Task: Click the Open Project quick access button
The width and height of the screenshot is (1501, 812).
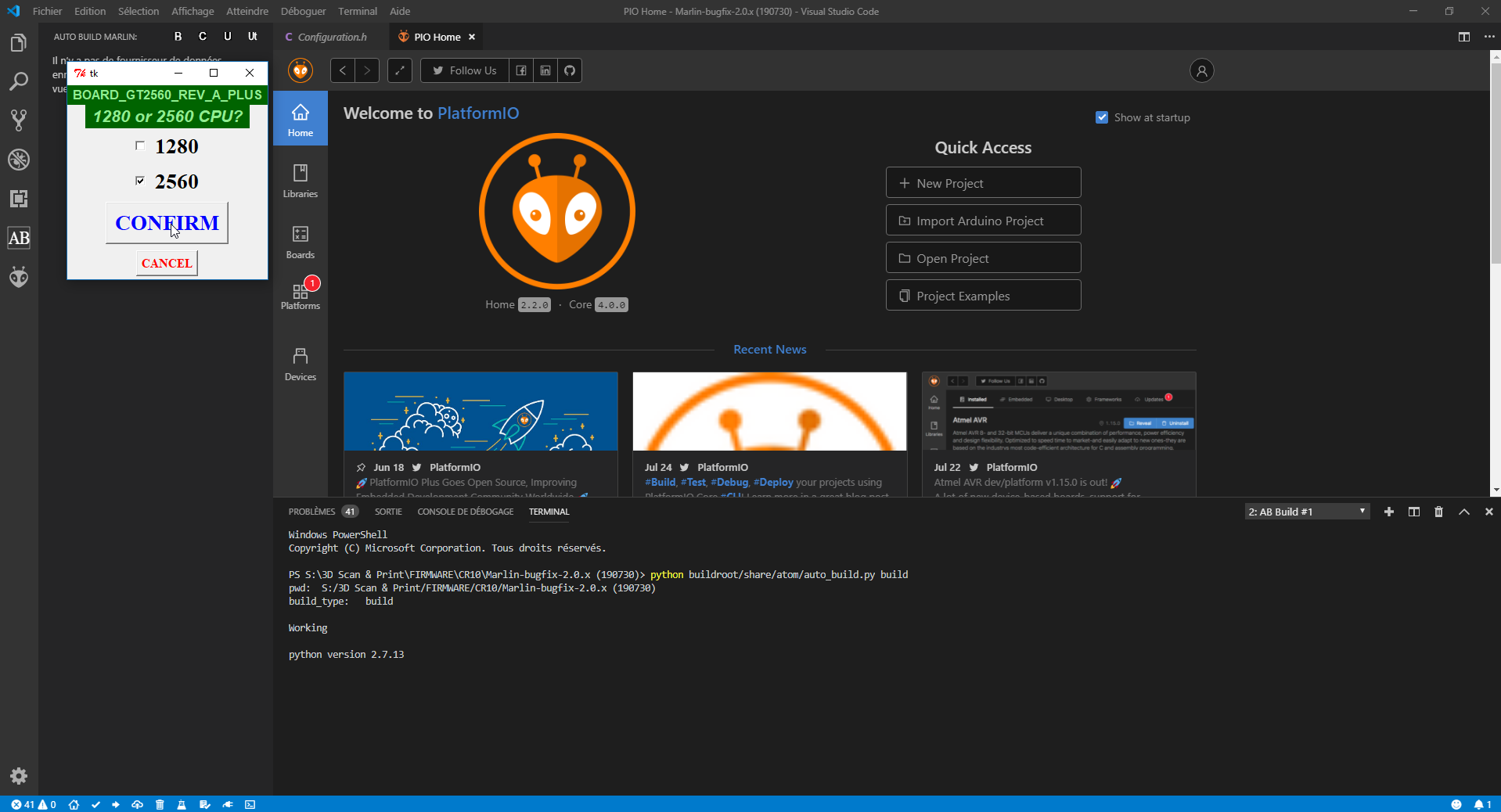Action: (983, 258)
